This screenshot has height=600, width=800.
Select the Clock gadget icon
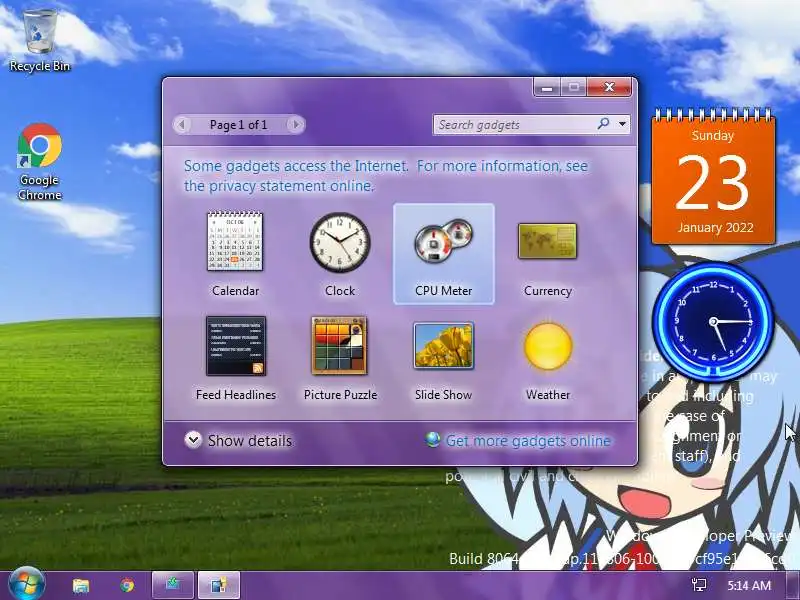pos(340,242)
